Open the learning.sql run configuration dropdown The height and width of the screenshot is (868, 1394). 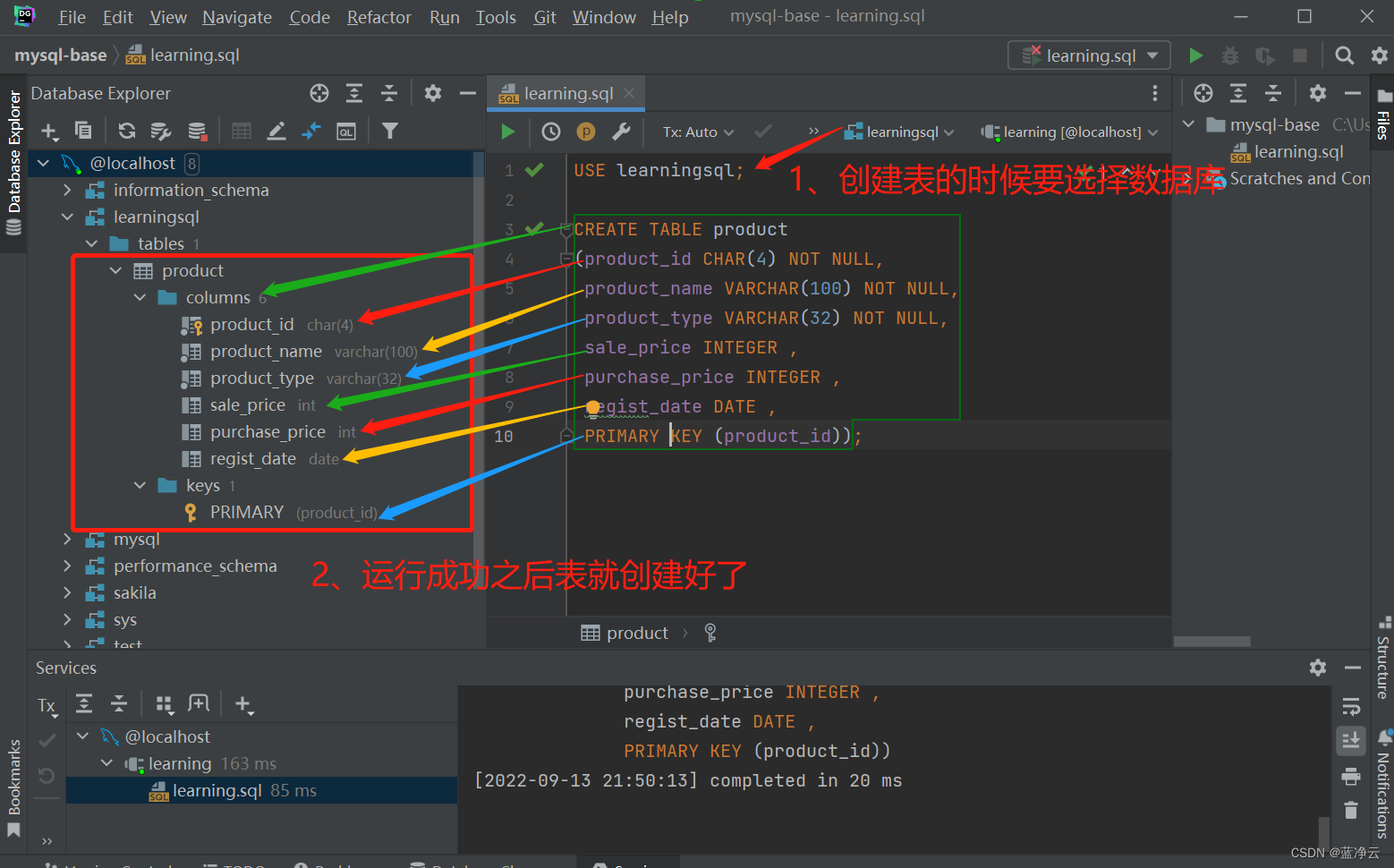point(1089,55)
